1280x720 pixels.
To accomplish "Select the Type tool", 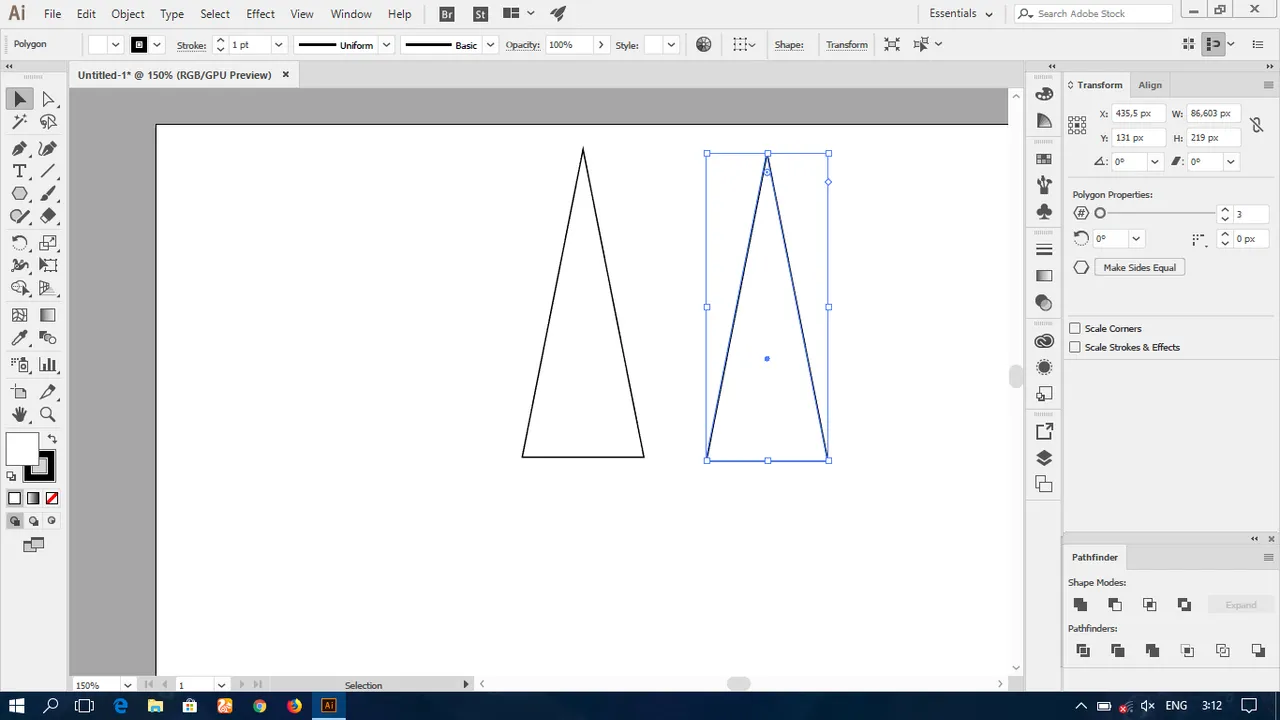I will point(19,171).
